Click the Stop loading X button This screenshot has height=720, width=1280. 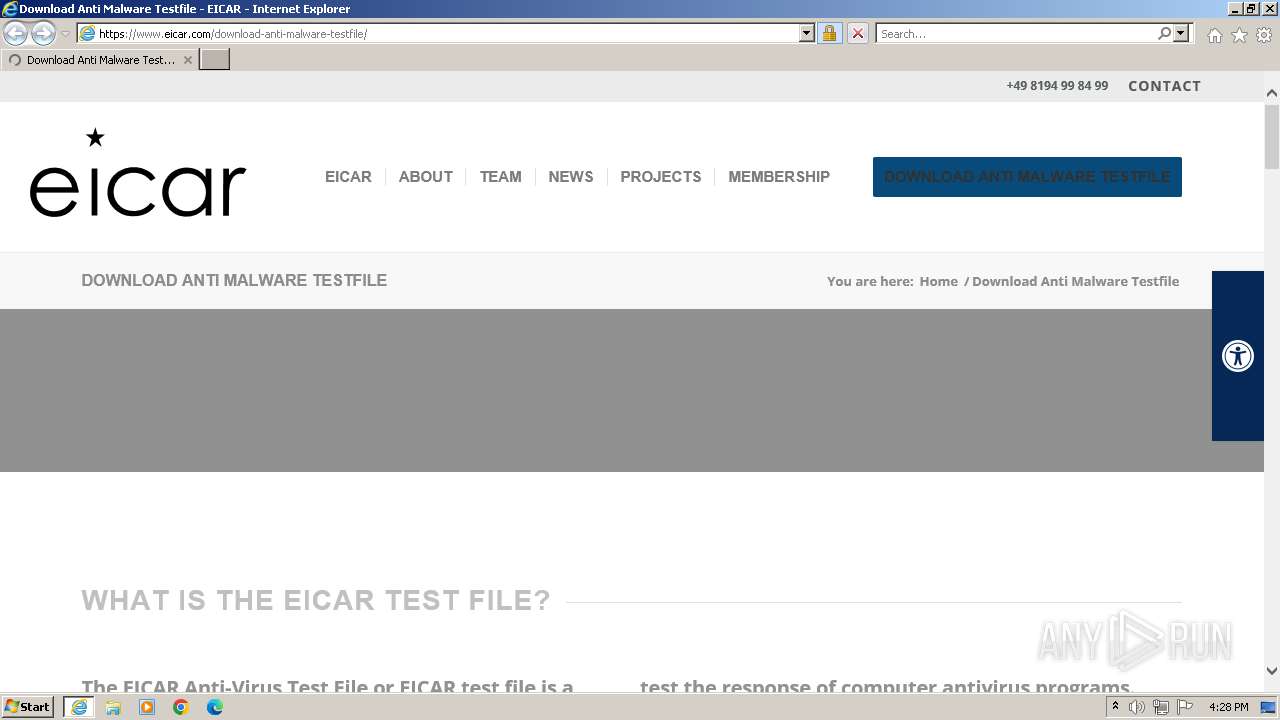click(x=857, y=34)
